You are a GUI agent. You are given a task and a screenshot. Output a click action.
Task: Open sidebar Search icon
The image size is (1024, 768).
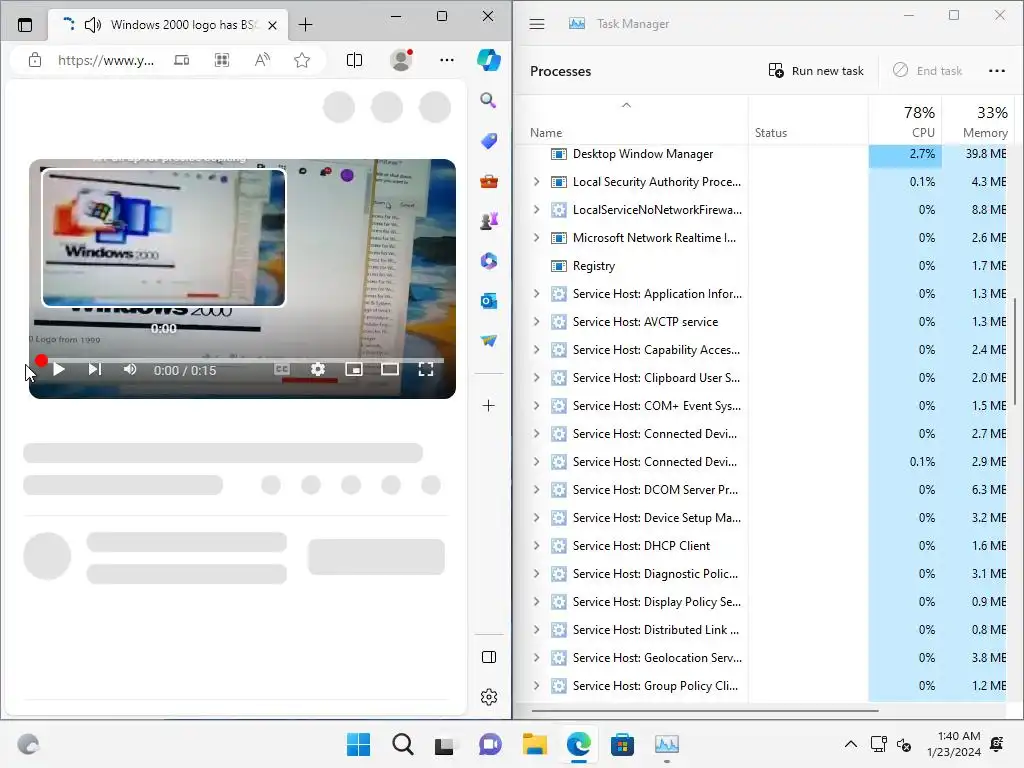click(488, 100)
